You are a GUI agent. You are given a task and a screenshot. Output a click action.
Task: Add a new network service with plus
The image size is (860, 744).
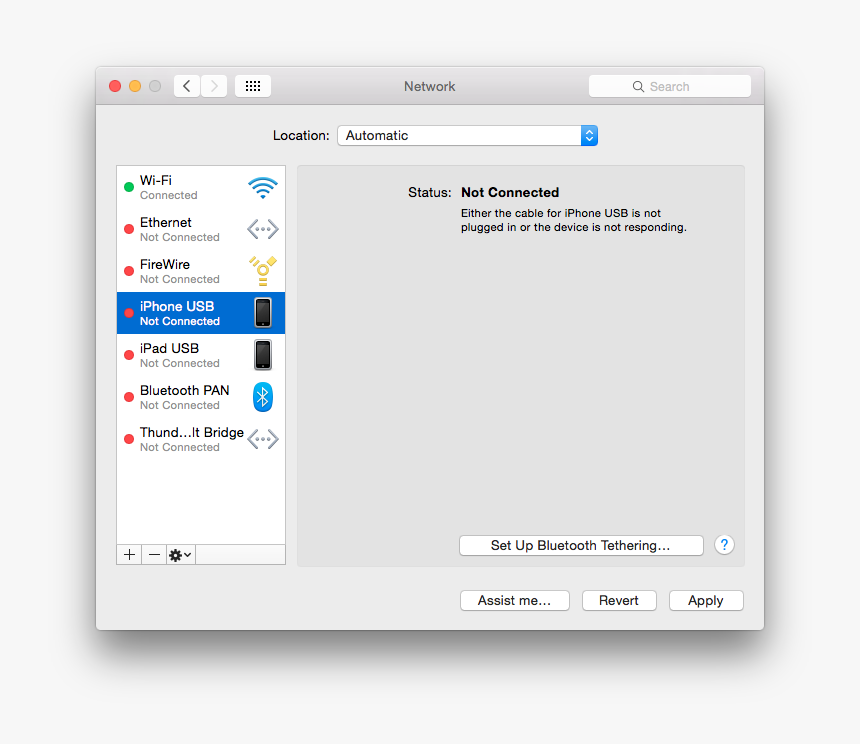(x=129, y=555)
